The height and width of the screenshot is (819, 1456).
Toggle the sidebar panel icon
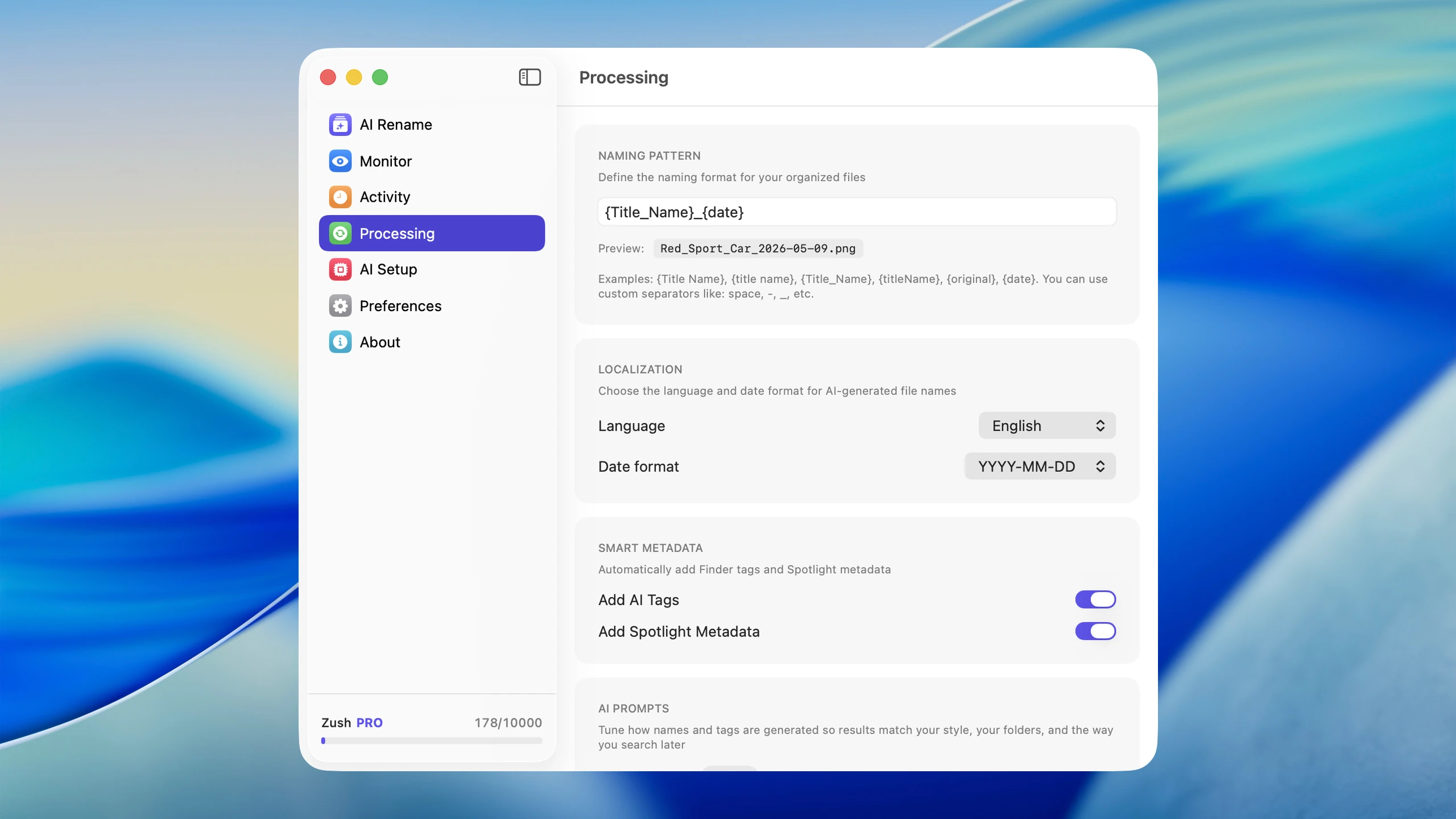point(530,77)
